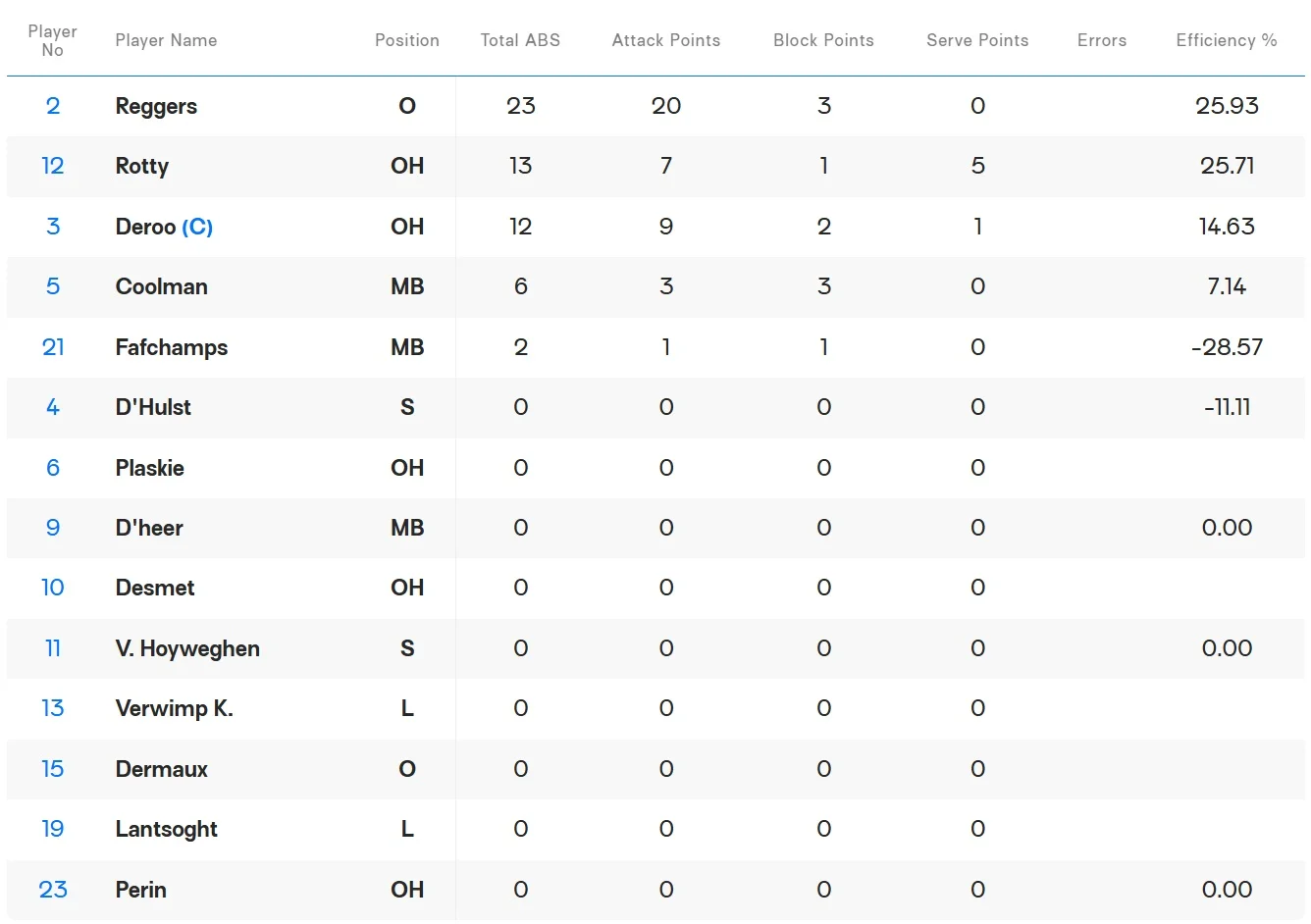Image resolution: width=1311 pixels, height=924 pixels.
Task: Sort by Total ABS column header
Action: (520, 40)
